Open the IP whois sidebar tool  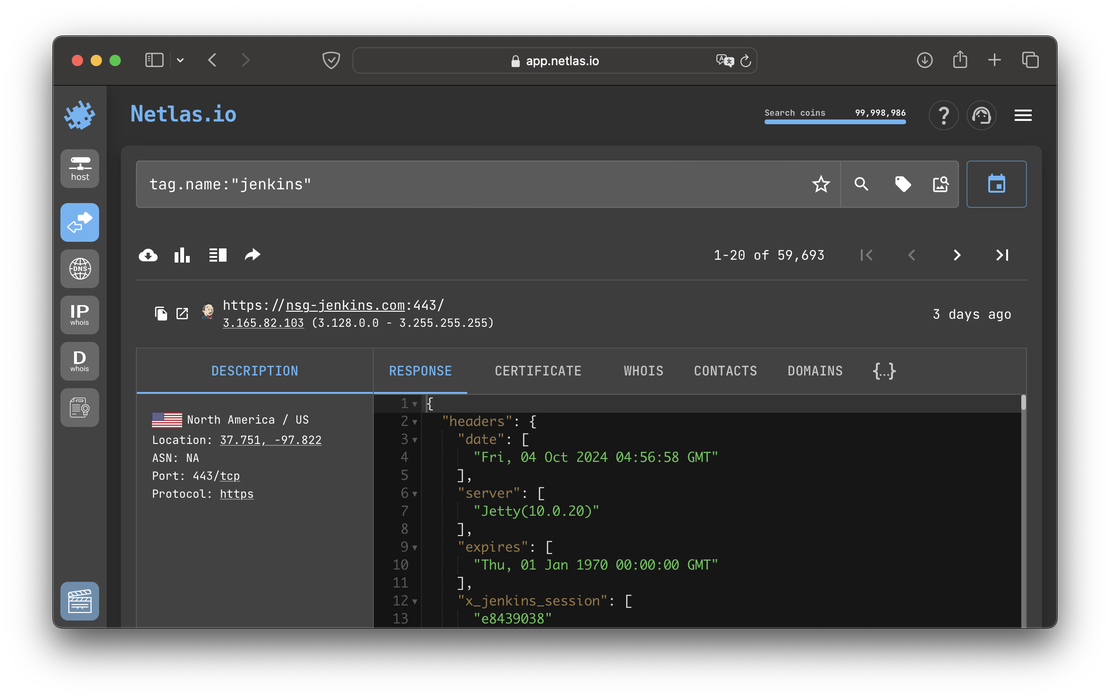(x=79, y=314)
